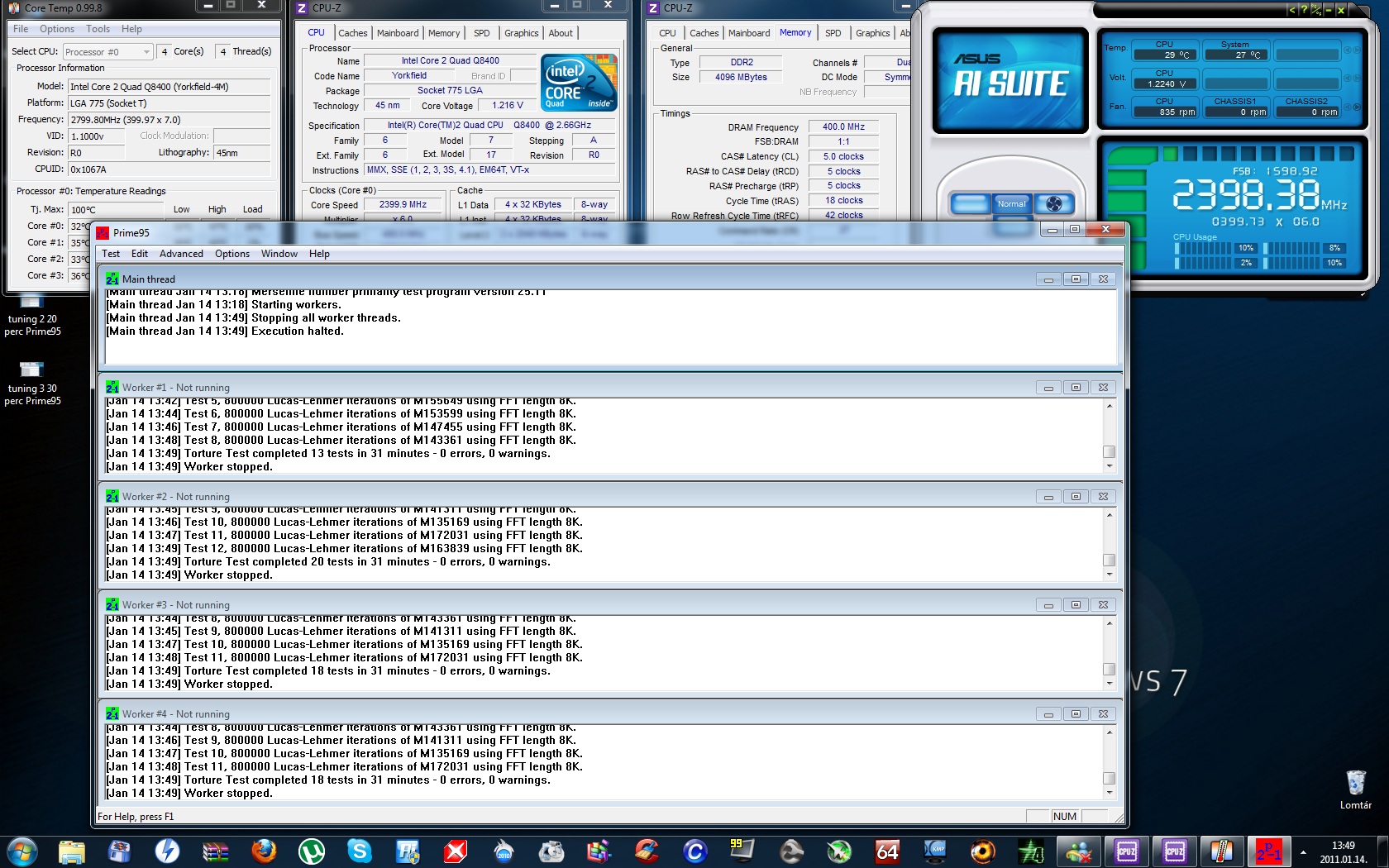Click the blue C icon in taskbar

click(695, 851)
